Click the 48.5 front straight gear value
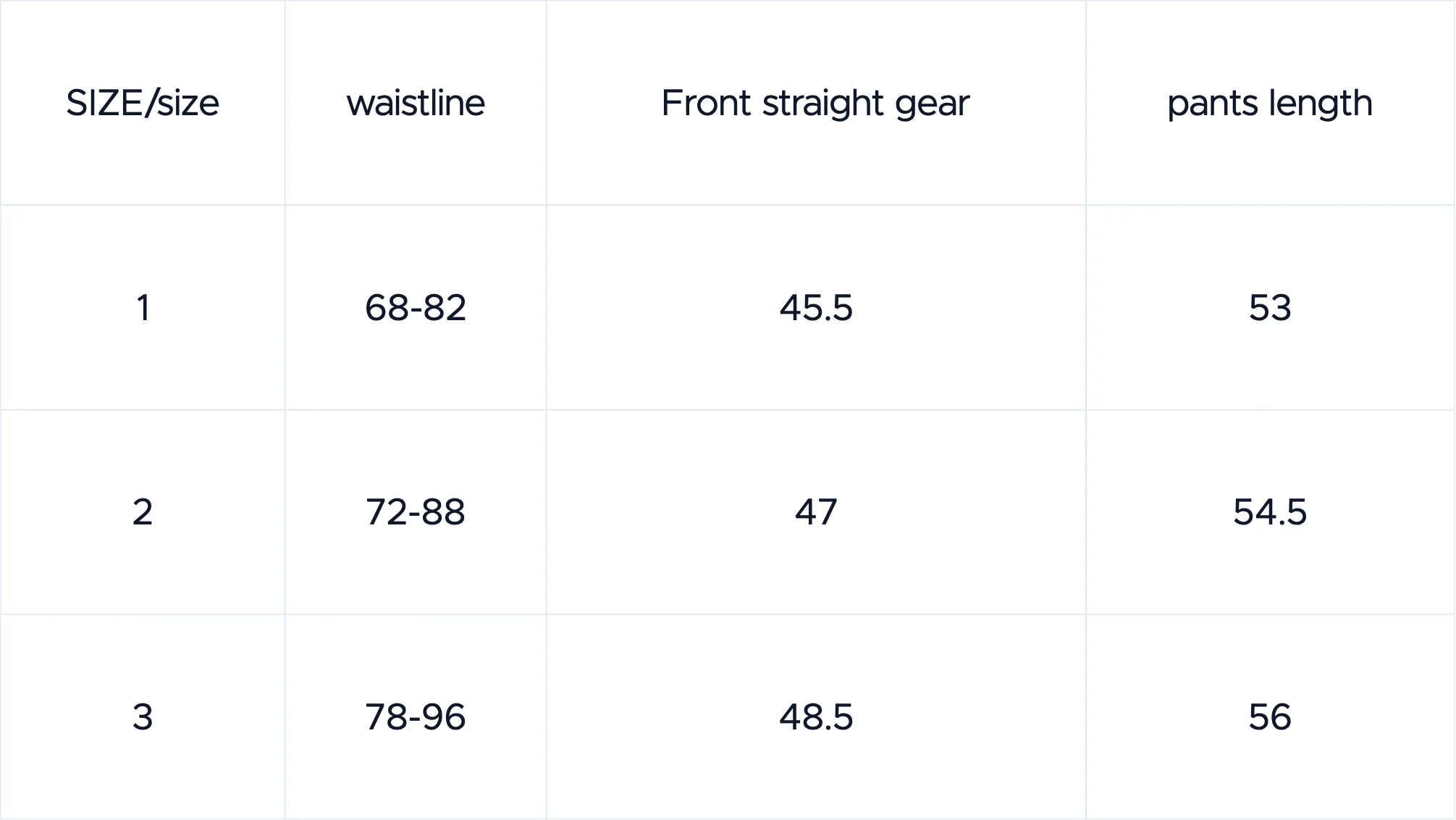1456x820 pixels. (816, 717)
